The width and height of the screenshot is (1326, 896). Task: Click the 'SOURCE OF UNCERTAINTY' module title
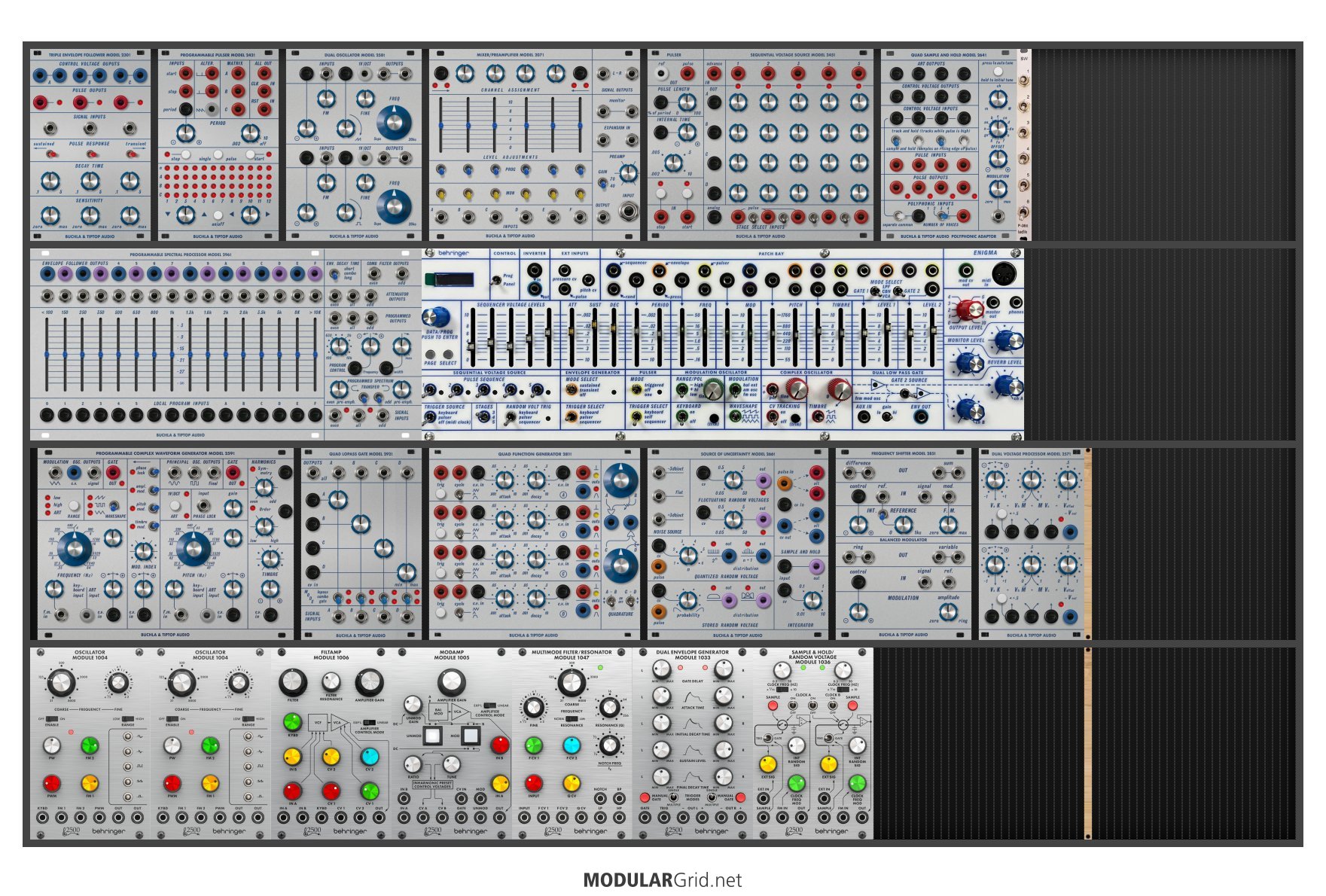[x=737, y=454]
